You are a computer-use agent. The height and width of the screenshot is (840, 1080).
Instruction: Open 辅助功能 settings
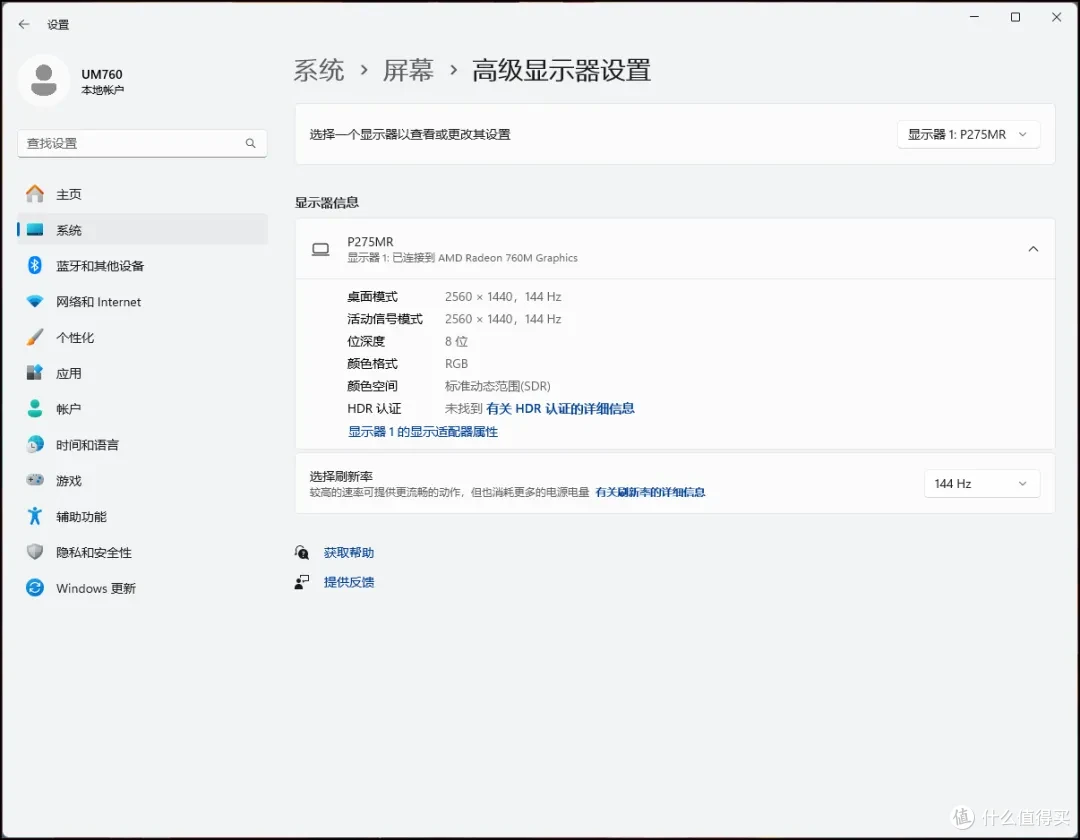(x=143, y=516)
